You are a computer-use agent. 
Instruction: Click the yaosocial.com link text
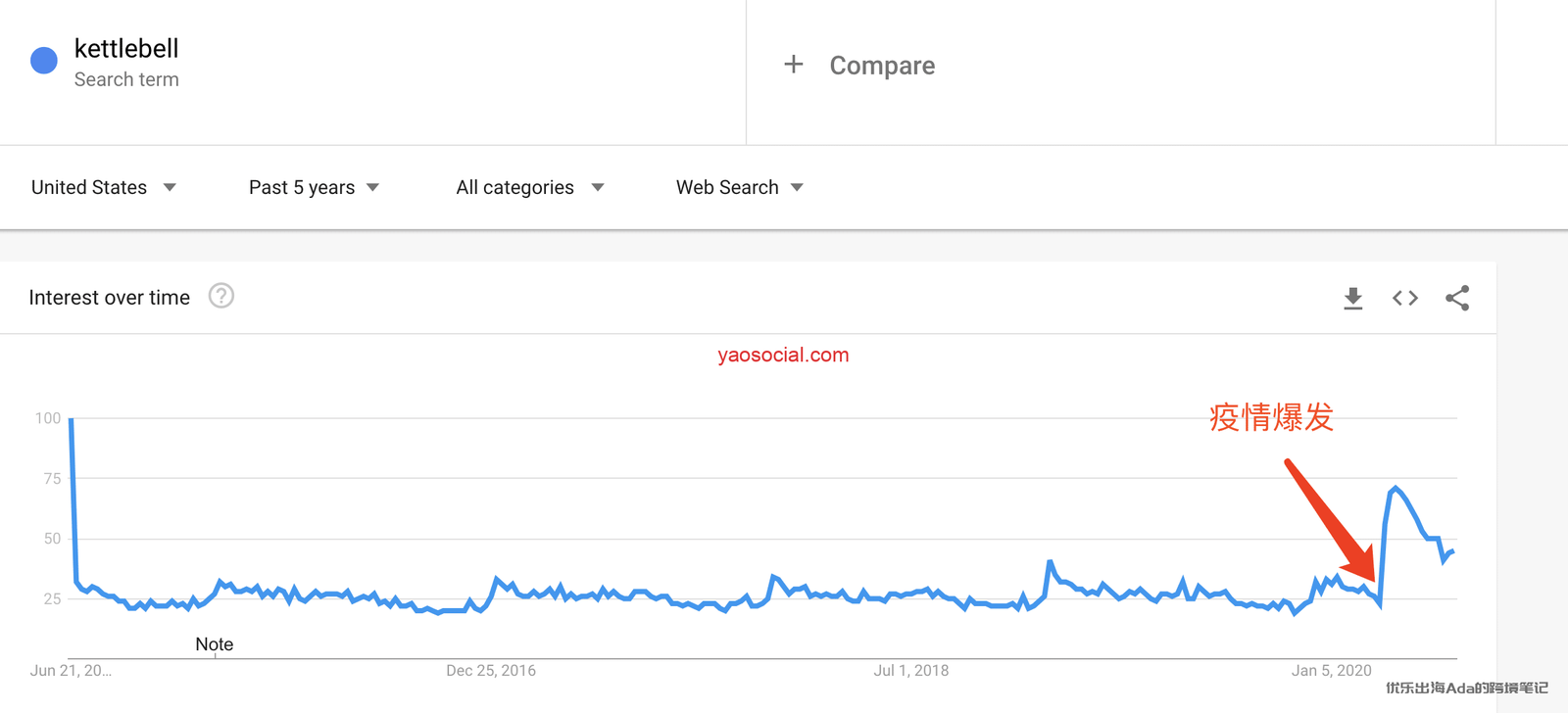[783, 356]
